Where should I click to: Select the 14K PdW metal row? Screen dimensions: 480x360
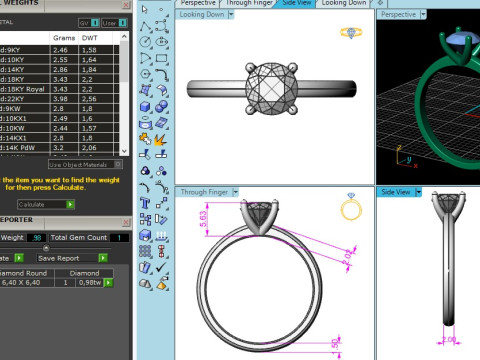(59, 148)
